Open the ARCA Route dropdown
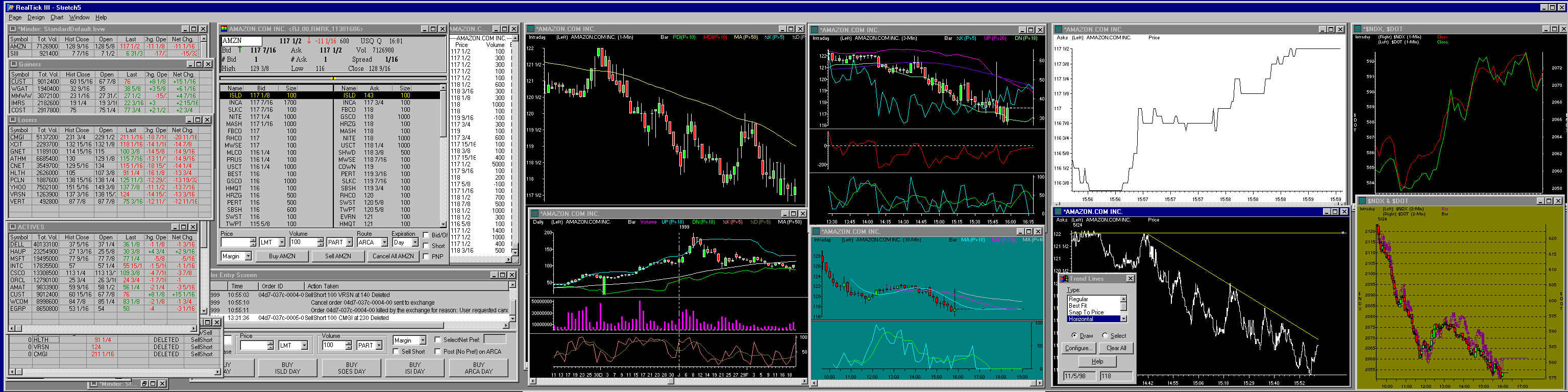Viewport: 1568px width, 392px height. (384, 242)
